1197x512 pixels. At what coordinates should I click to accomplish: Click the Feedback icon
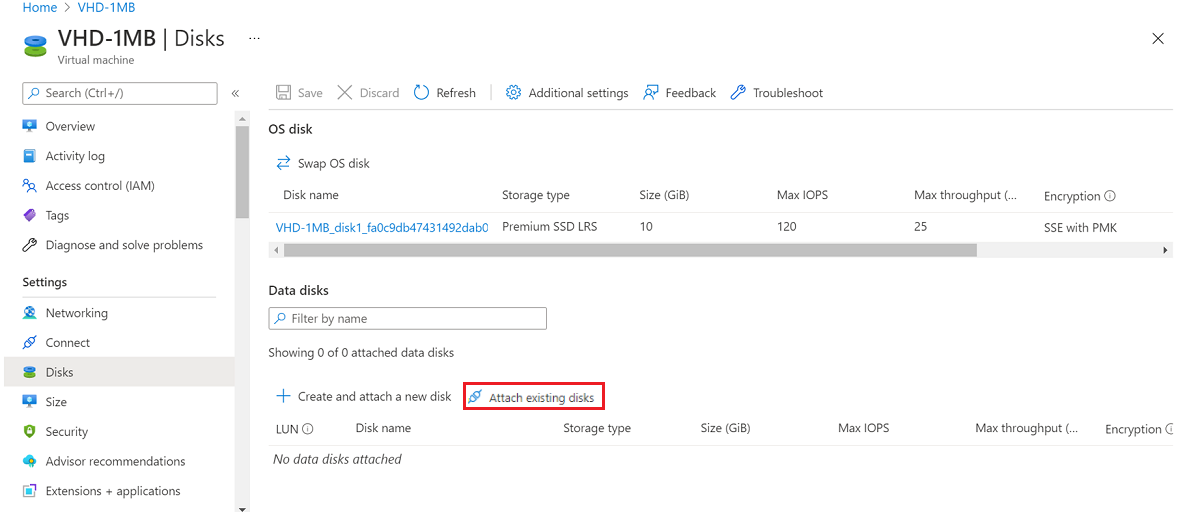pos(651,93)
